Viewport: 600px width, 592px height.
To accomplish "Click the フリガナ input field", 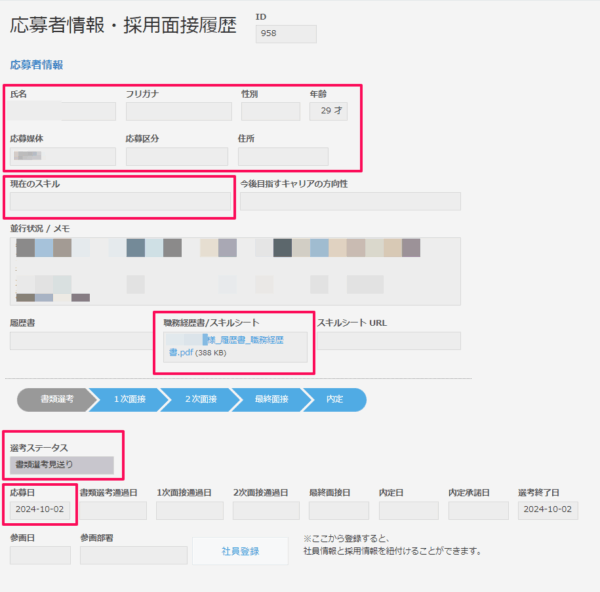I will click(x=177, y=111).
